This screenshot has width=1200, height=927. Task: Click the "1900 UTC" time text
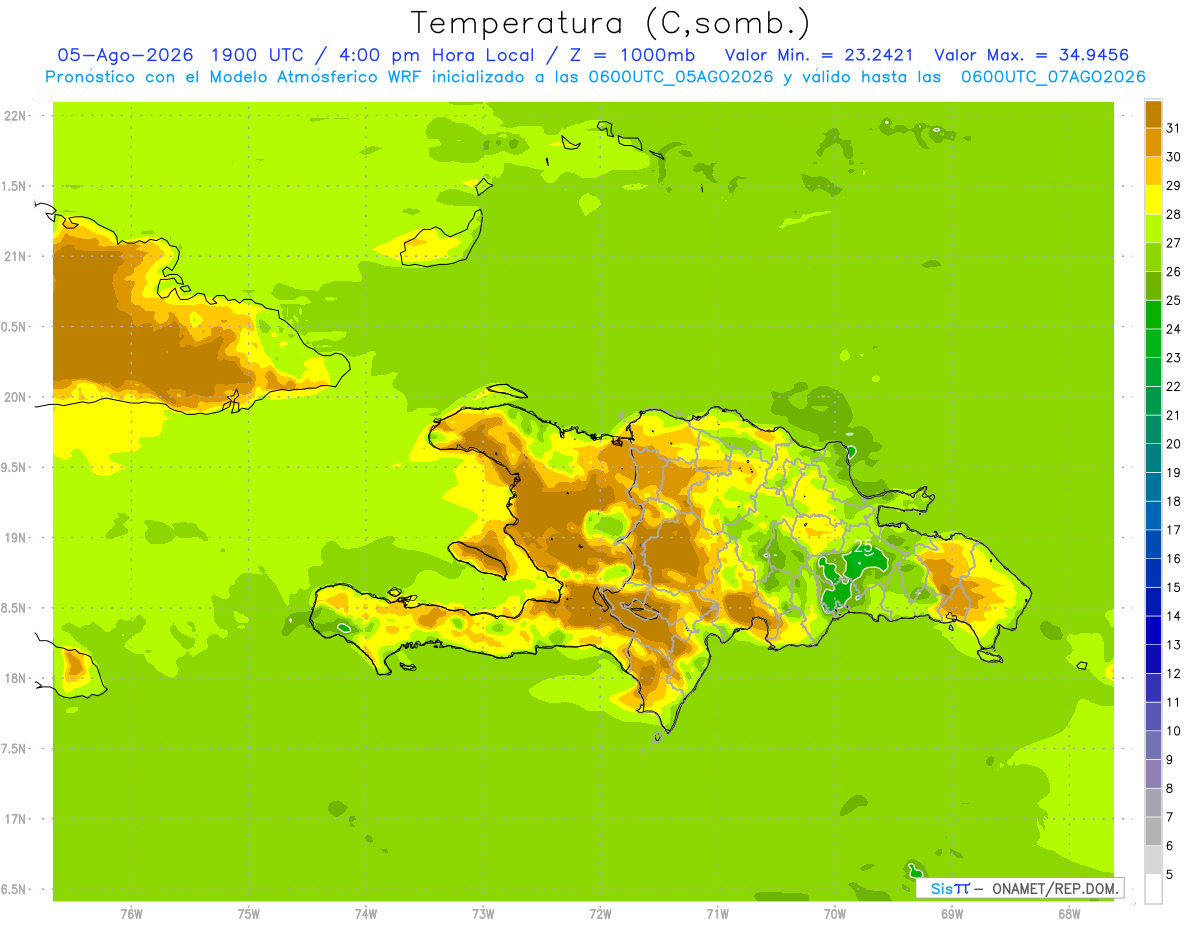pos(259,55)
